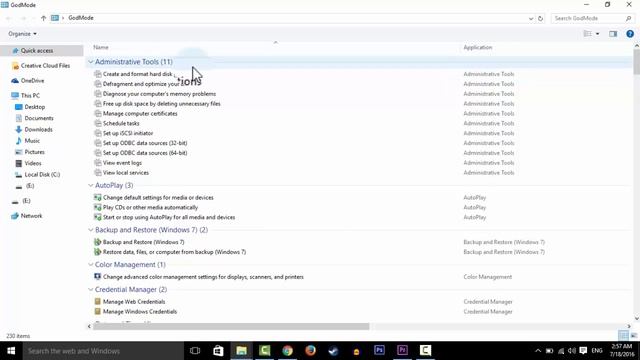Open the address bar history dropdown arrow
The width and height of the screenshot is (640, 360).
(531, 18)
